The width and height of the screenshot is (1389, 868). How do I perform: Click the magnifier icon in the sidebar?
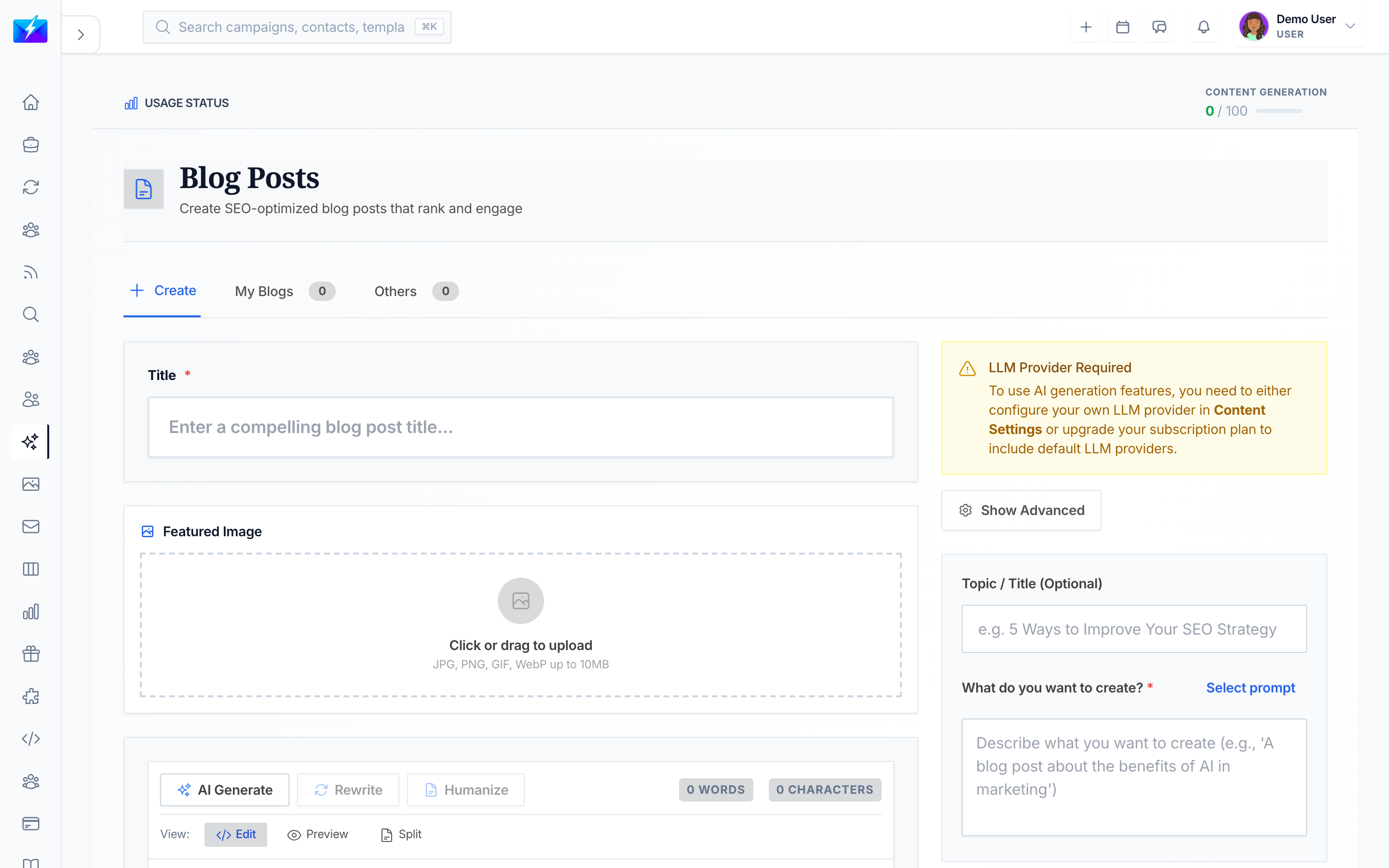coord(31,314)
